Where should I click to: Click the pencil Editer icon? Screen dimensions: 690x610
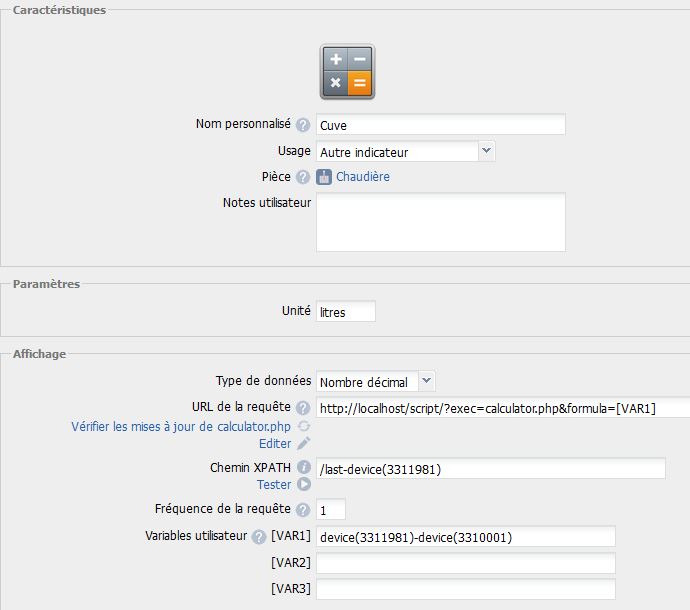(304, 443)
